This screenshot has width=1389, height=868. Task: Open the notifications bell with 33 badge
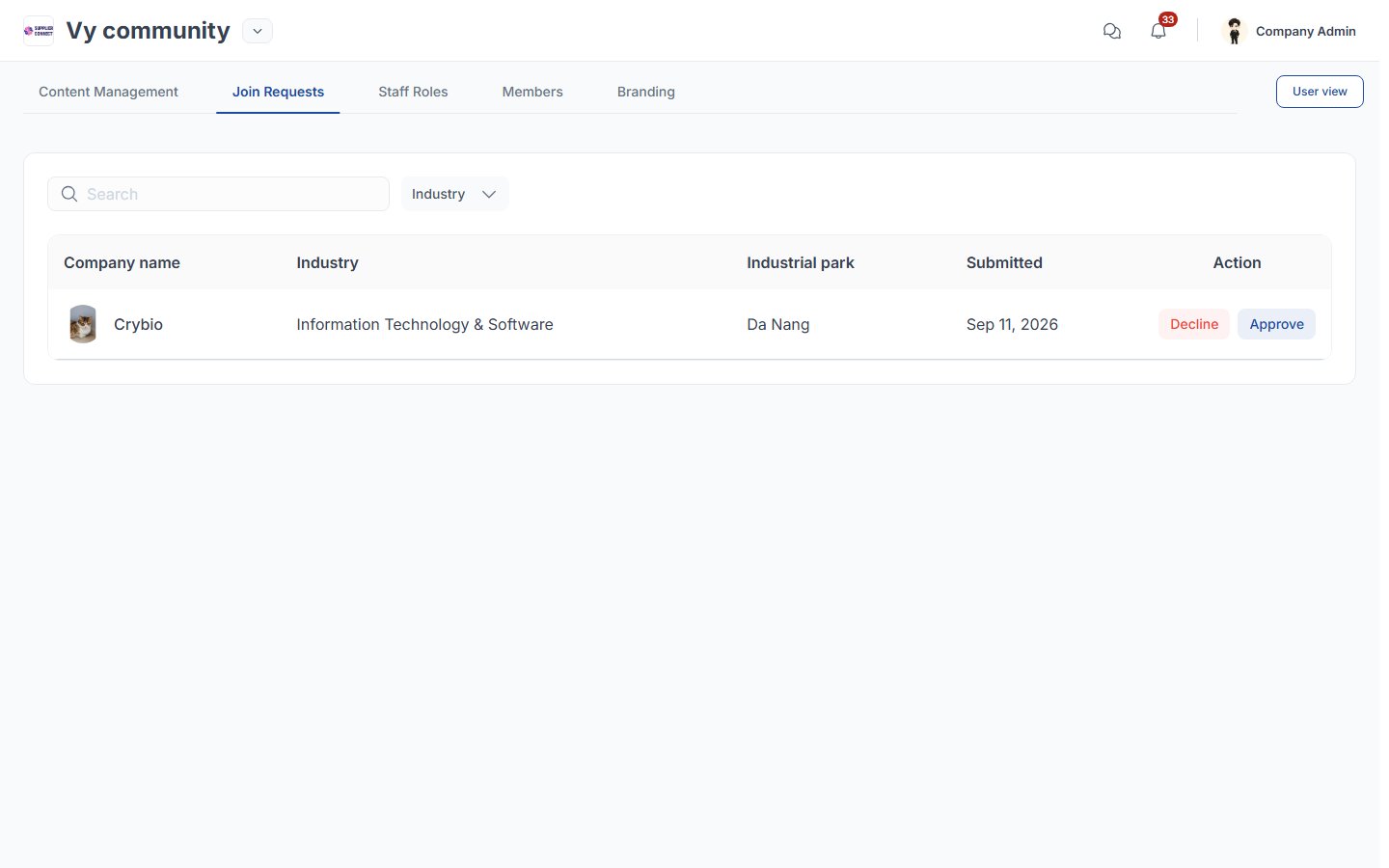[x=1158, y=31]
